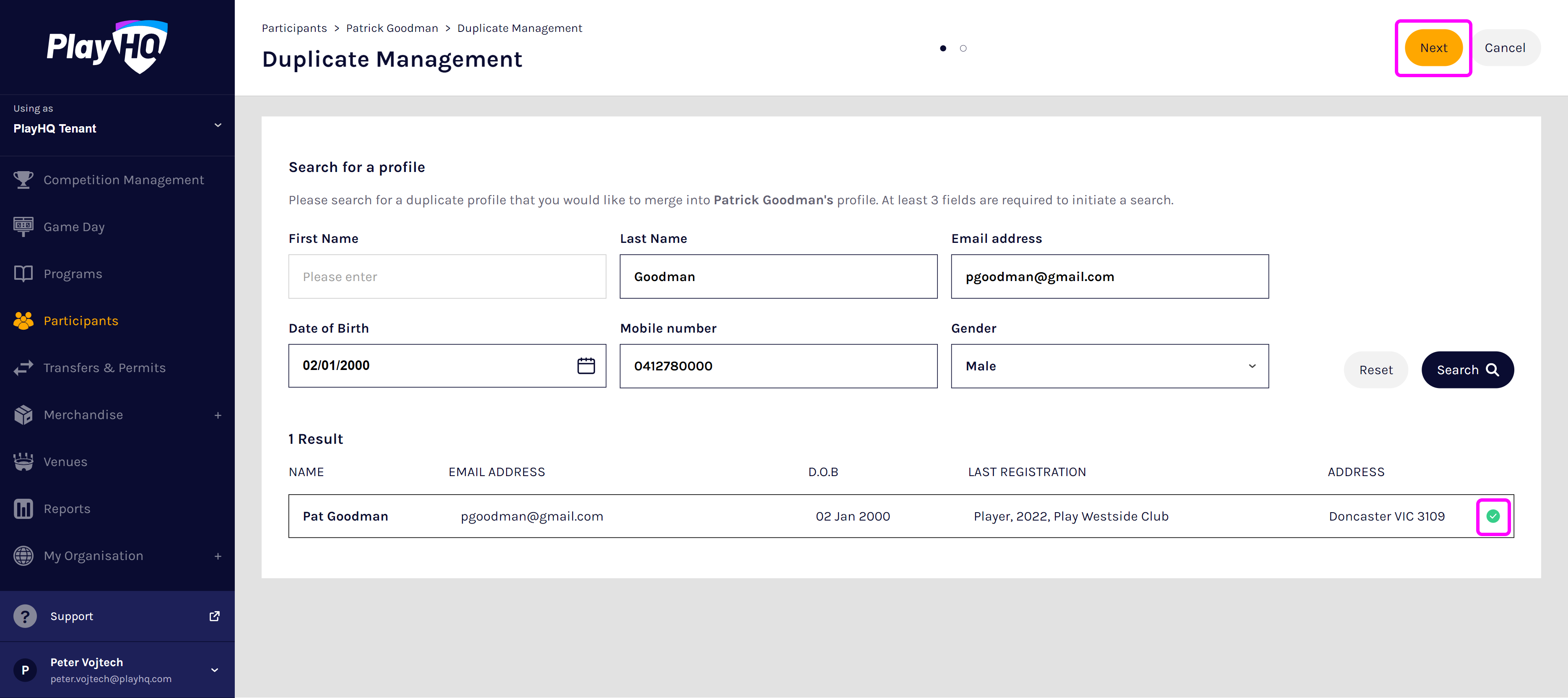Expand the PlayHQ Tenant switcher
Screen dimensions: 1568x698
click(218, 125)
